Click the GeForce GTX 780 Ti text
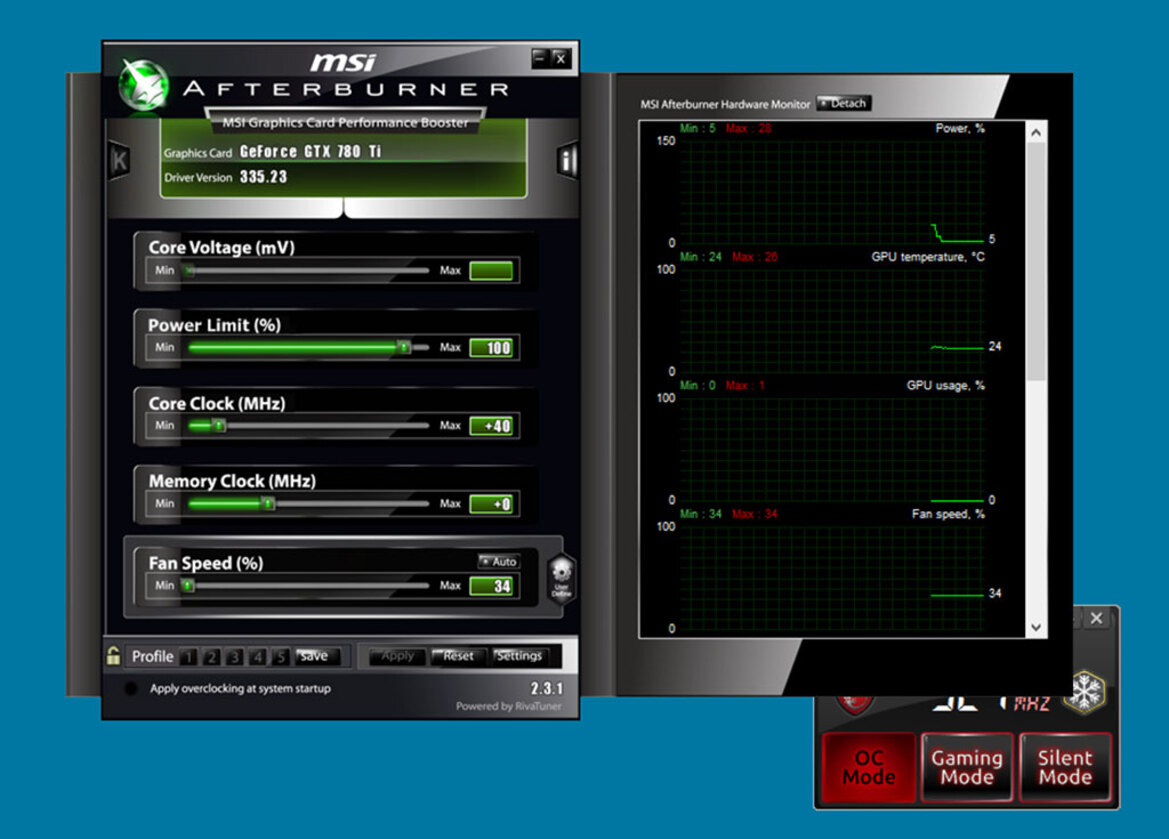 click(x=310, y=151)
